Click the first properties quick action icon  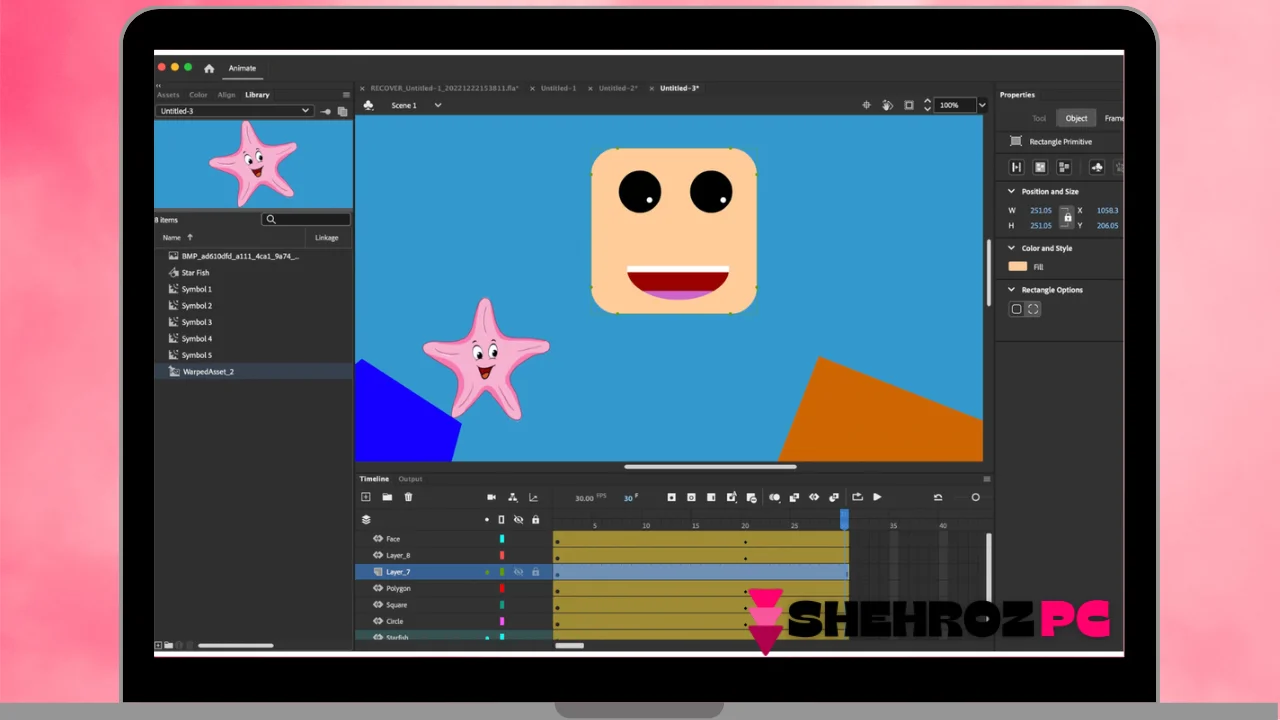[x=1016, y=167]
